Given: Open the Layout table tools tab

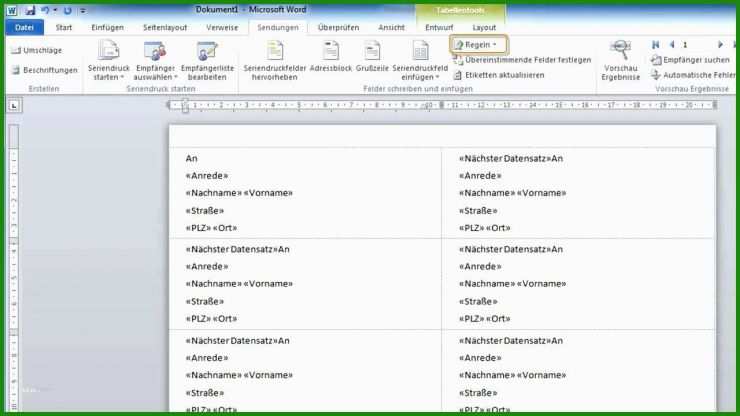Looking at the screenshot, I should (484, 27).
